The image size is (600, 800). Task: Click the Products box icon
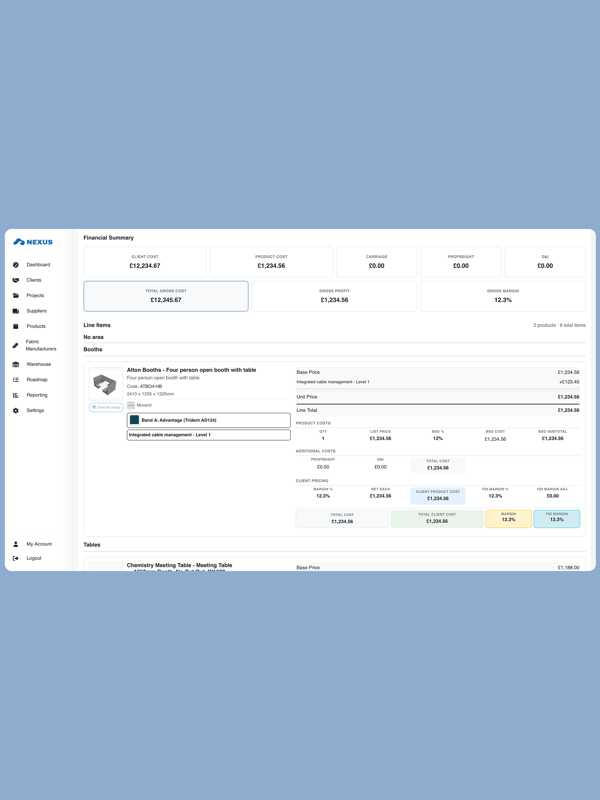16,326
